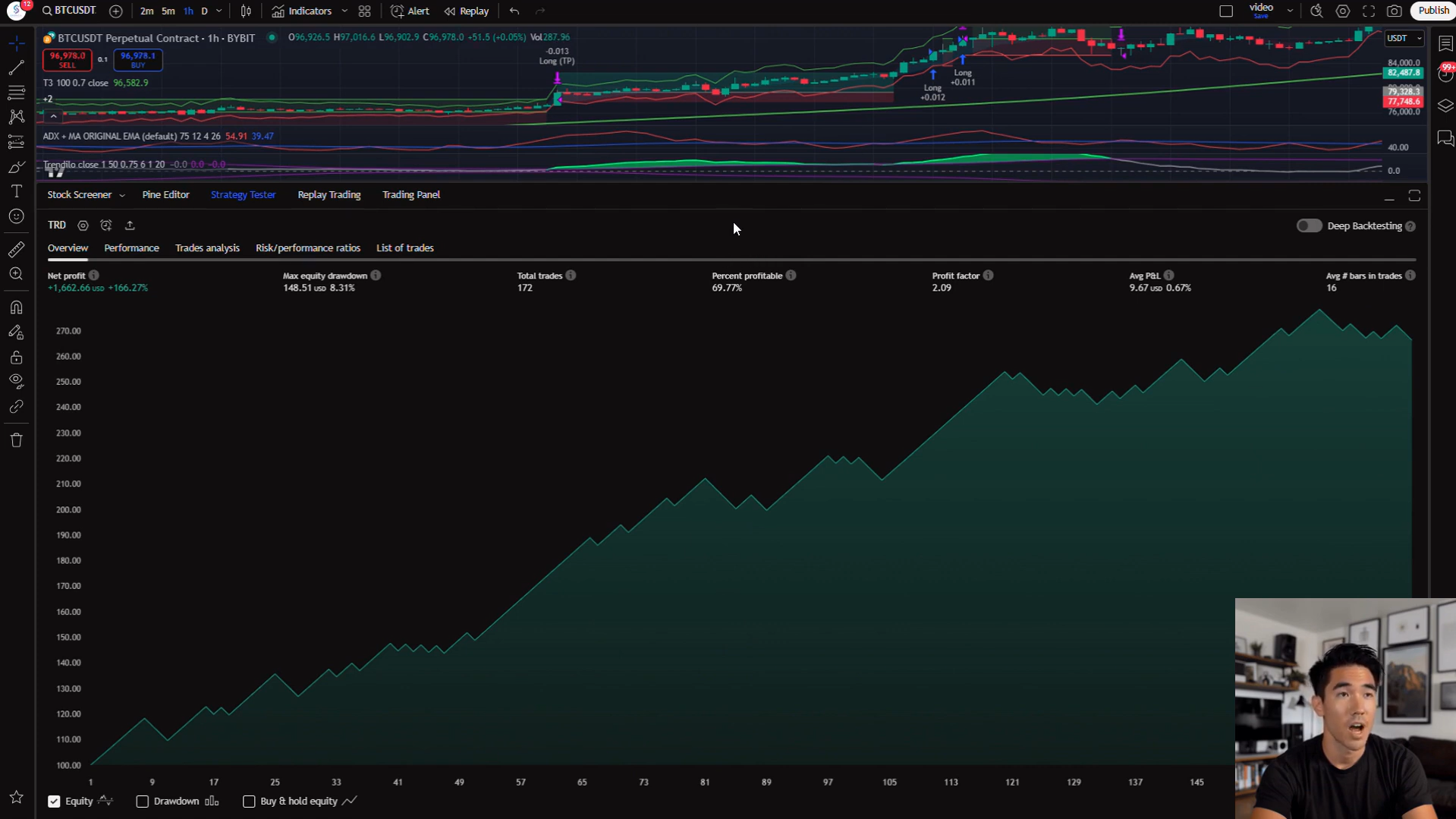1456x819 pixels.
Task: Export strategy data with upload icon
Action: [130, 225]
